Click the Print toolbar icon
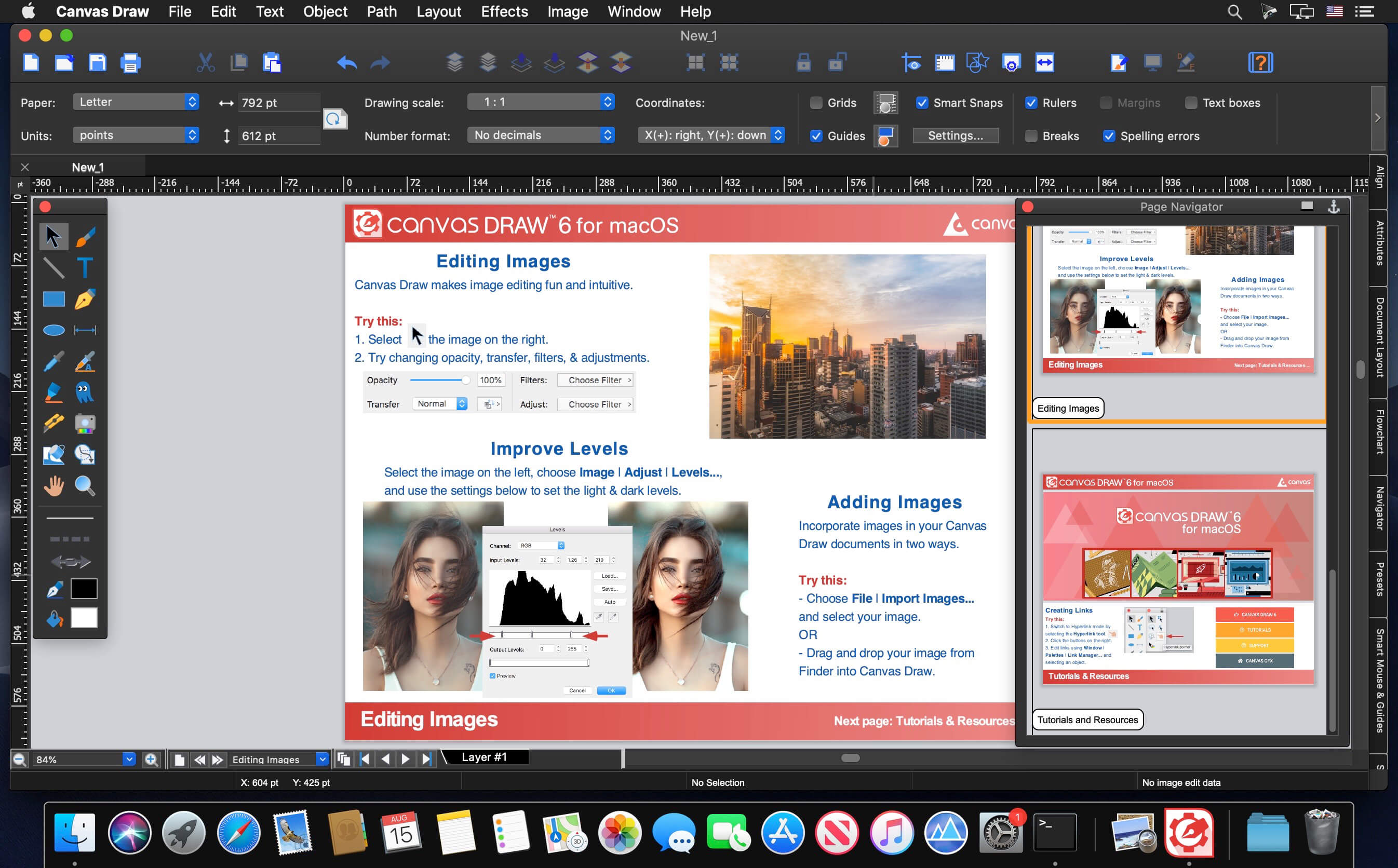The width and height of the screenshot is (1398, 868). [x=130, y=62]
